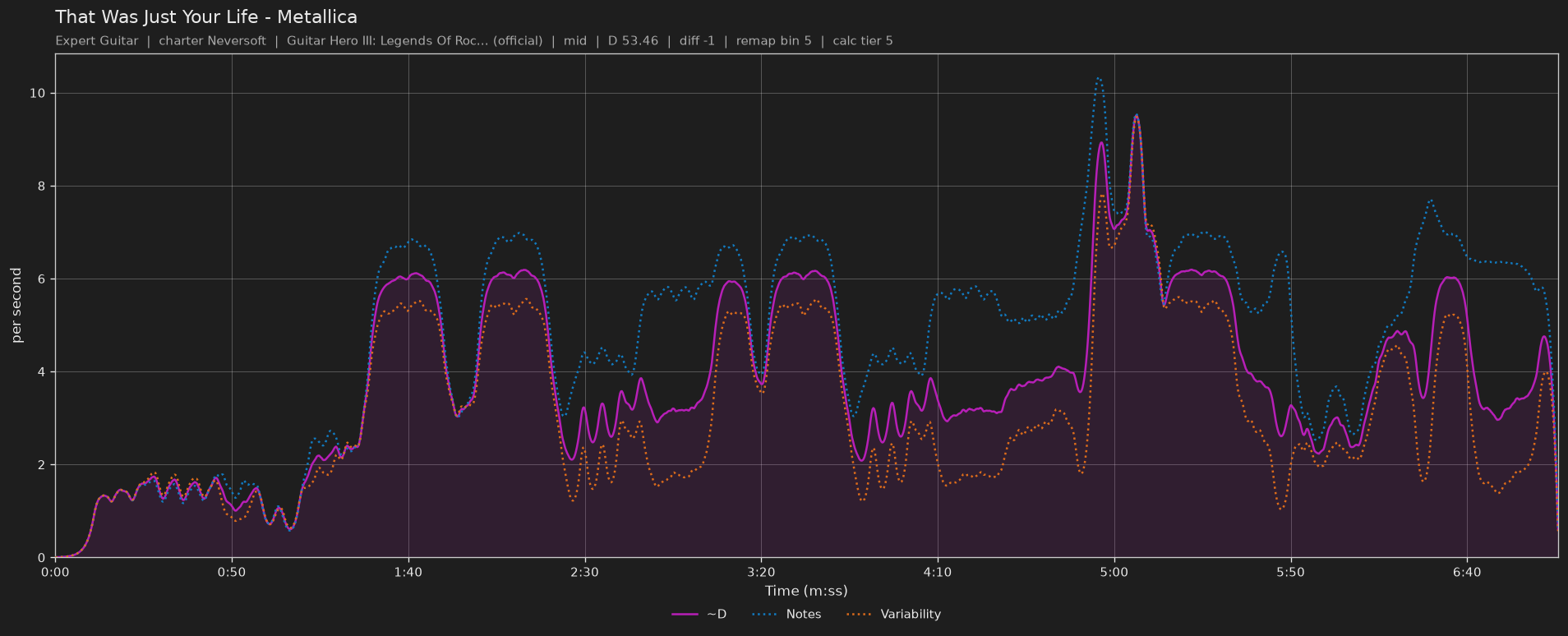Select the 'mid' label in the subtitle

click(575, 41)
